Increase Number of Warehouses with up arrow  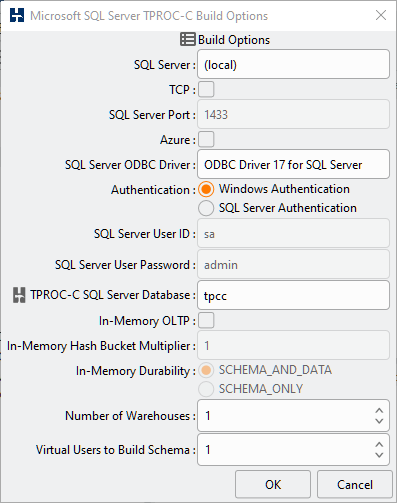click(x=379, y=411)
